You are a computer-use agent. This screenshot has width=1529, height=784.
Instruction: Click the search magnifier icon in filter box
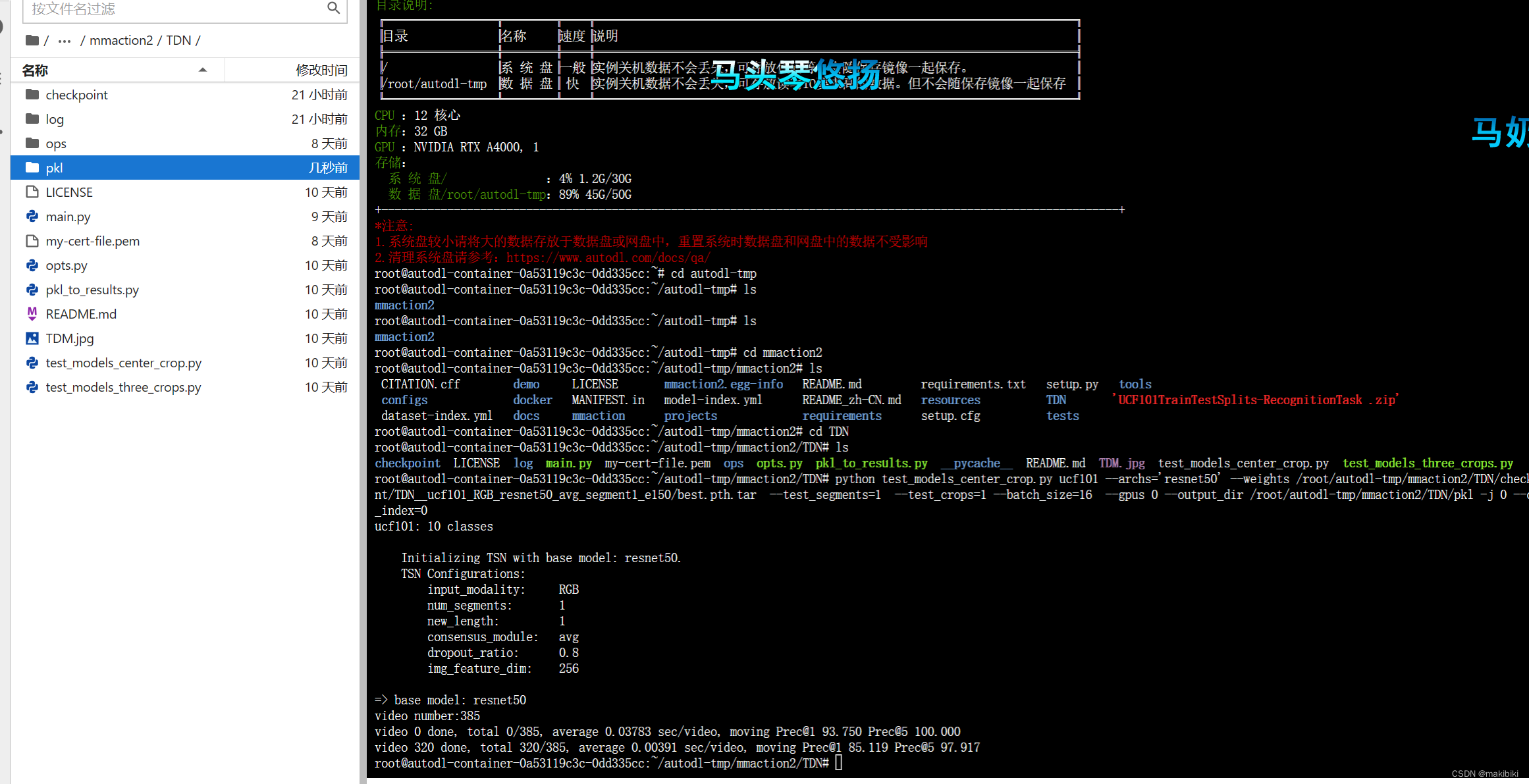tap(333, 8)
